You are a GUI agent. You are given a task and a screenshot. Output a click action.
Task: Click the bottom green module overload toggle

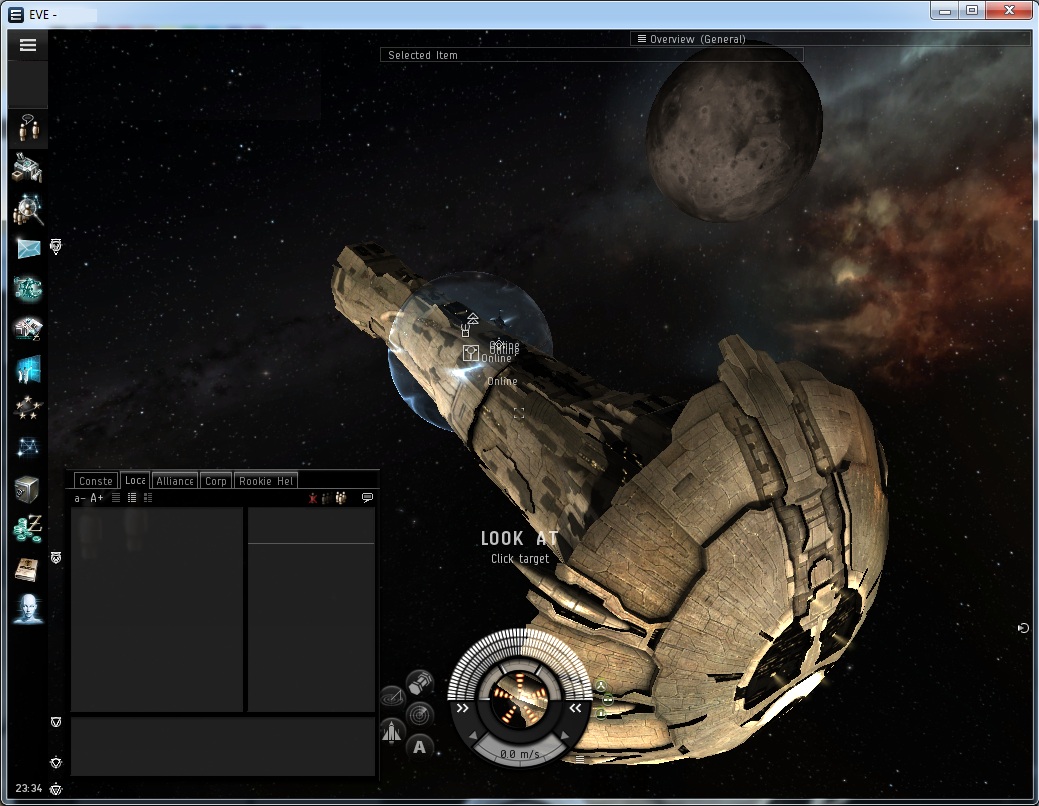click(600, 713)
